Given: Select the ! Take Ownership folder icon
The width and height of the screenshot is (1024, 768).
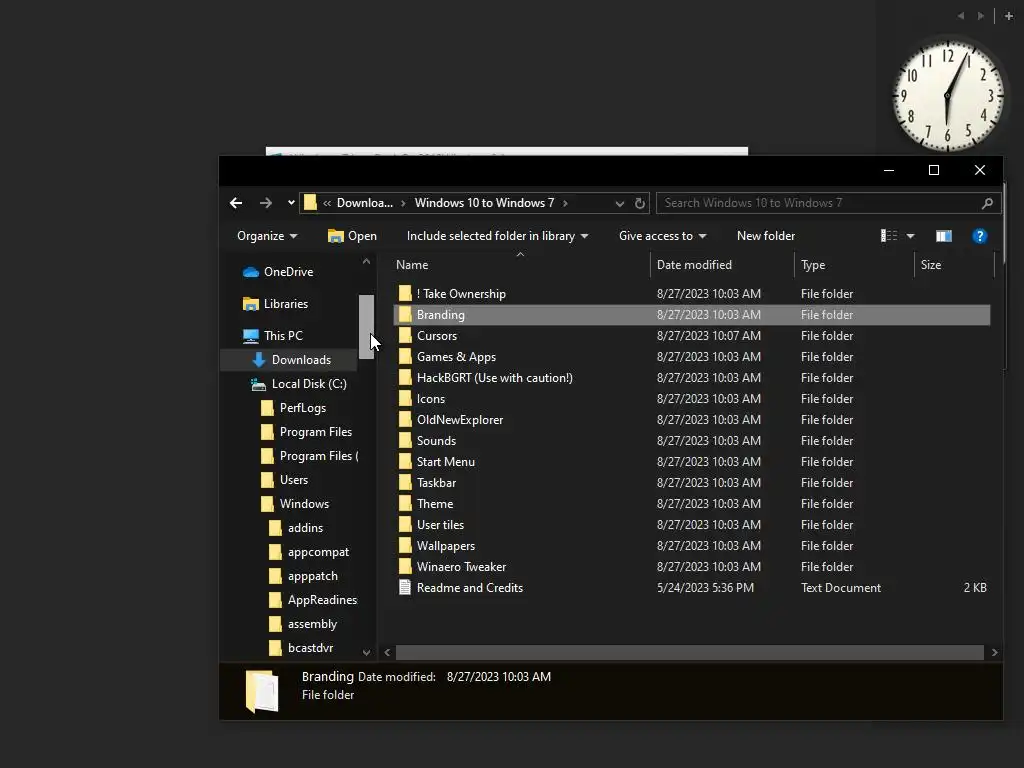Looking at the screenshot, I should 406,293.
